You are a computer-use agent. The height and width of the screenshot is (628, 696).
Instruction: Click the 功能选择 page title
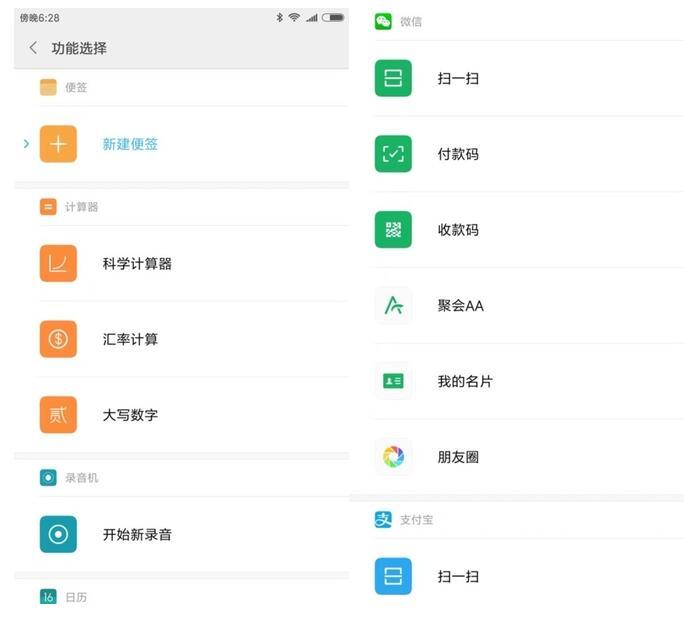point(79,48)
